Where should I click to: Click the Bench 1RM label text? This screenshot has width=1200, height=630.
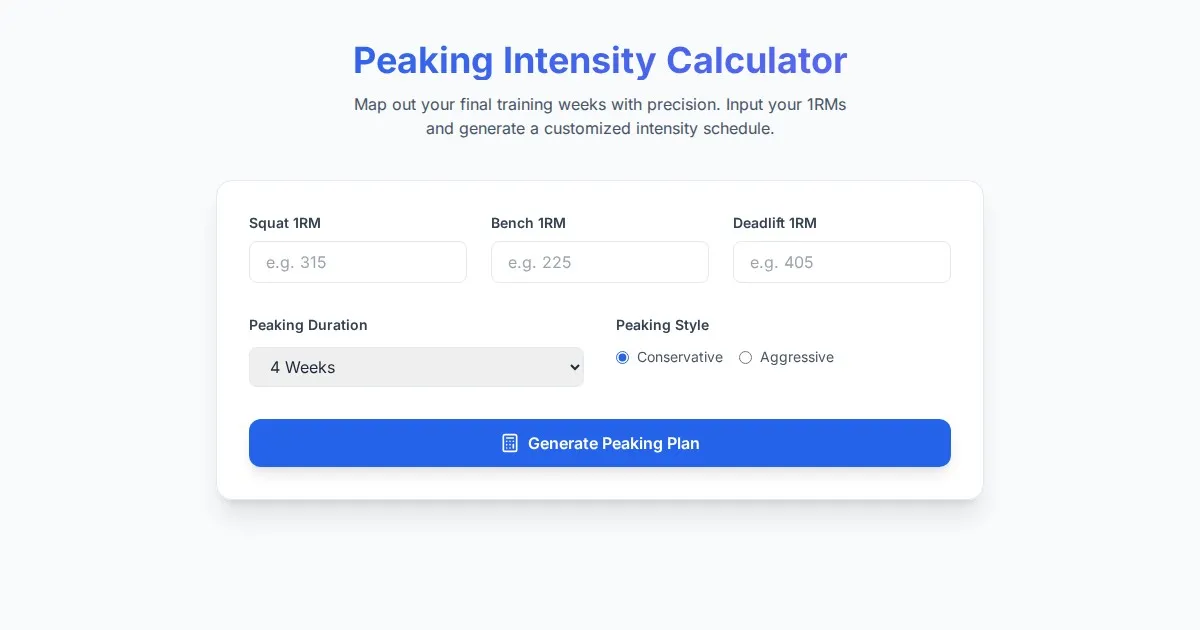click(x=528, y=223)
